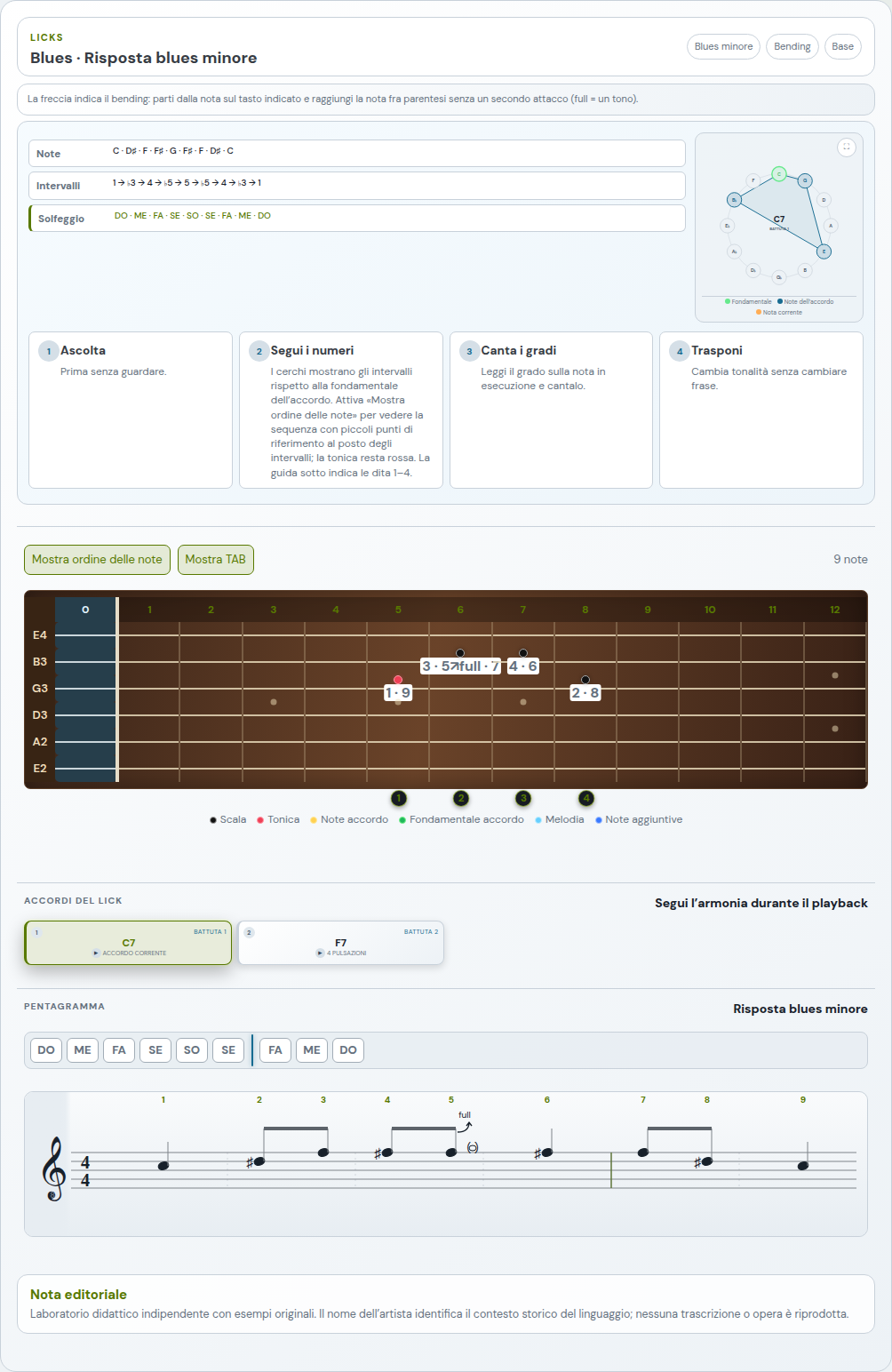Select the D note in the circle
The image size is (892, 1372).
click(824, 200)
